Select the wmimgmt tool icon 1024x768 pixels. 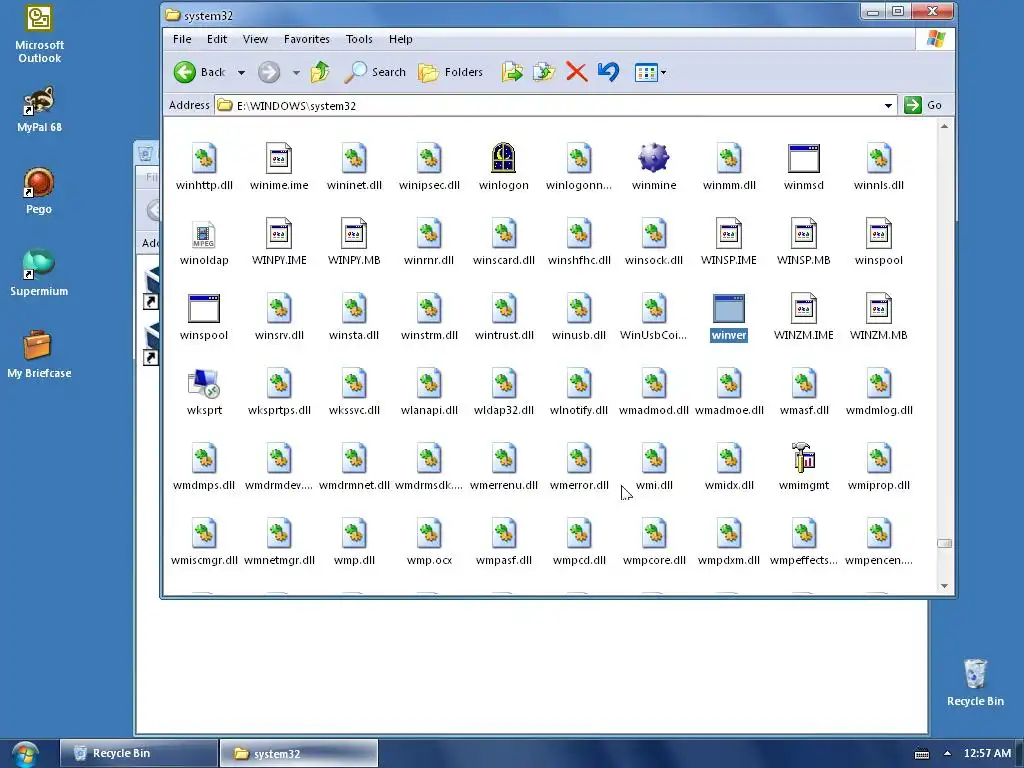804,458
